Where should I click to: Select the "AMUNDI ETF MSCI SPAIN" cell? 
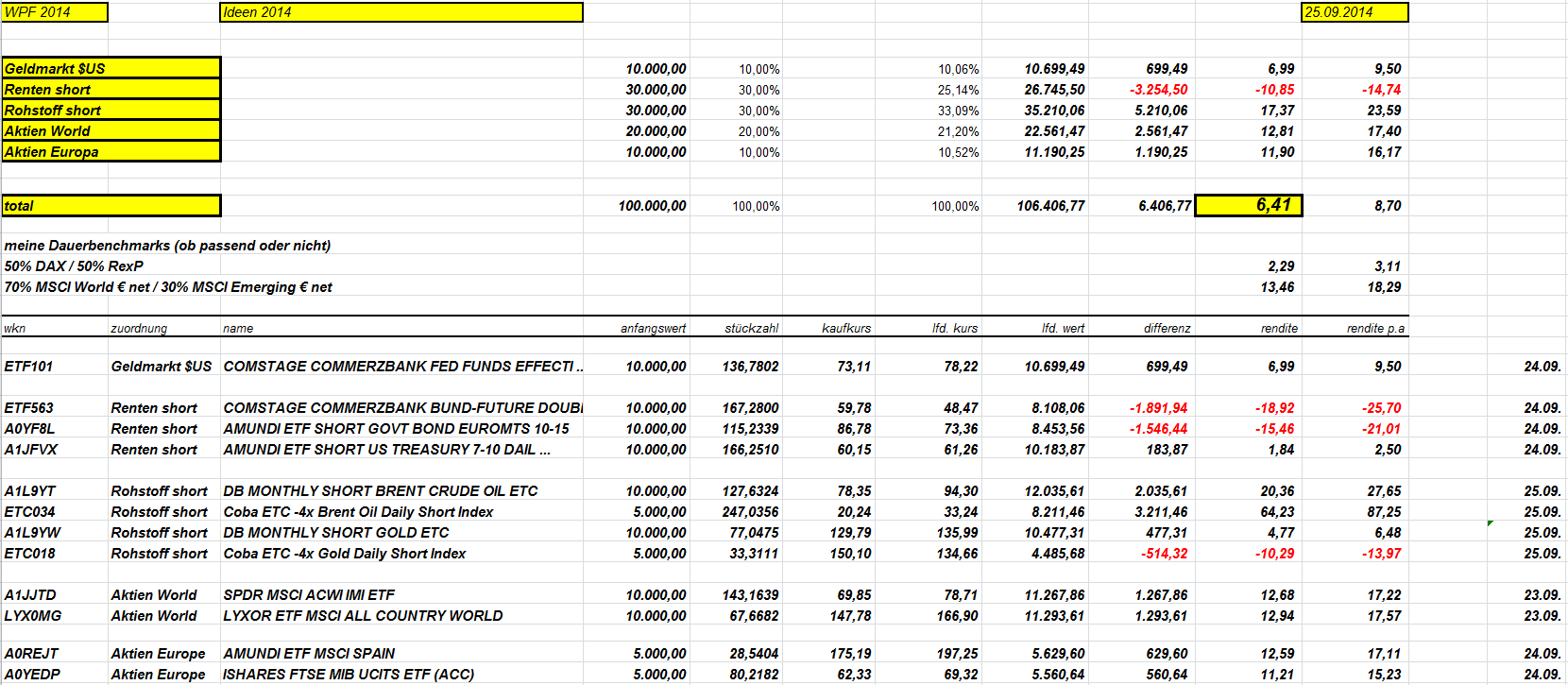[309, 654]
